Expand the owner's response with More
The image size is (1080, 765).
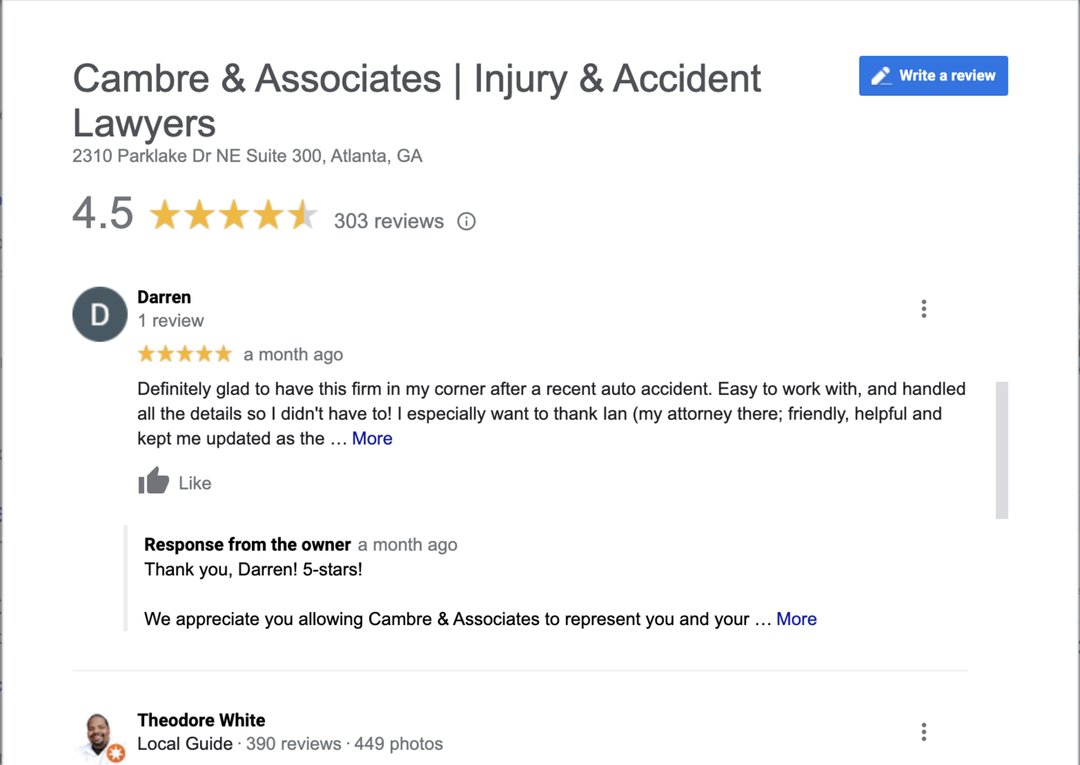click(796, 619)
